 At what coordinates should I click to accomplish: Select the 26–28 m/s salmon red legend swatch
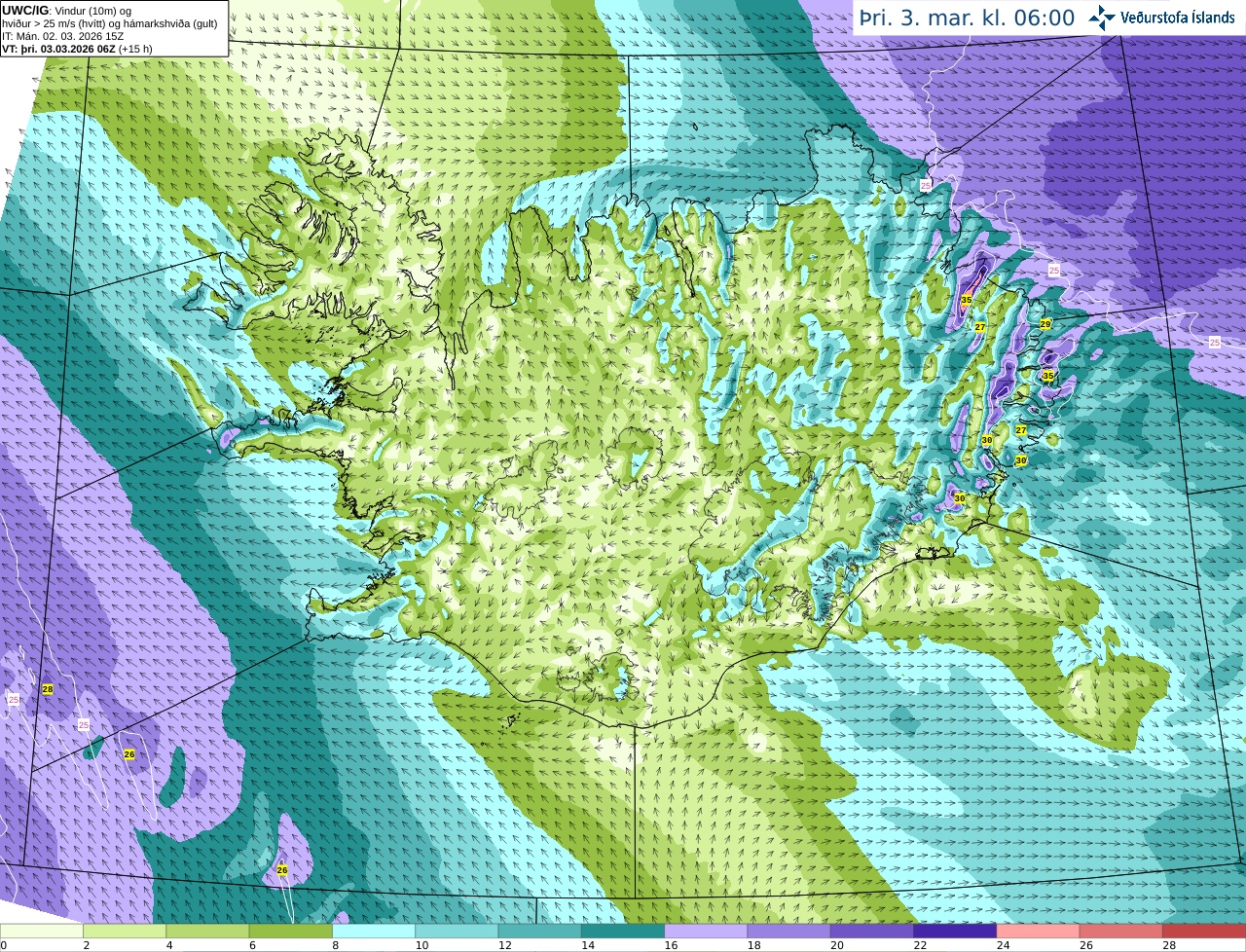[1121, 931]
